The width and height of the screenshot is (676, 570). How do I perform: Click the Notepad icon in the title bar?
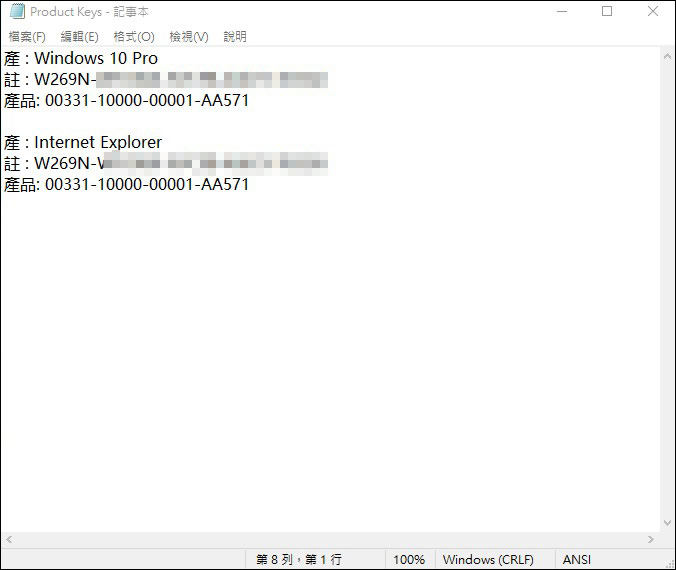[16, 12]
